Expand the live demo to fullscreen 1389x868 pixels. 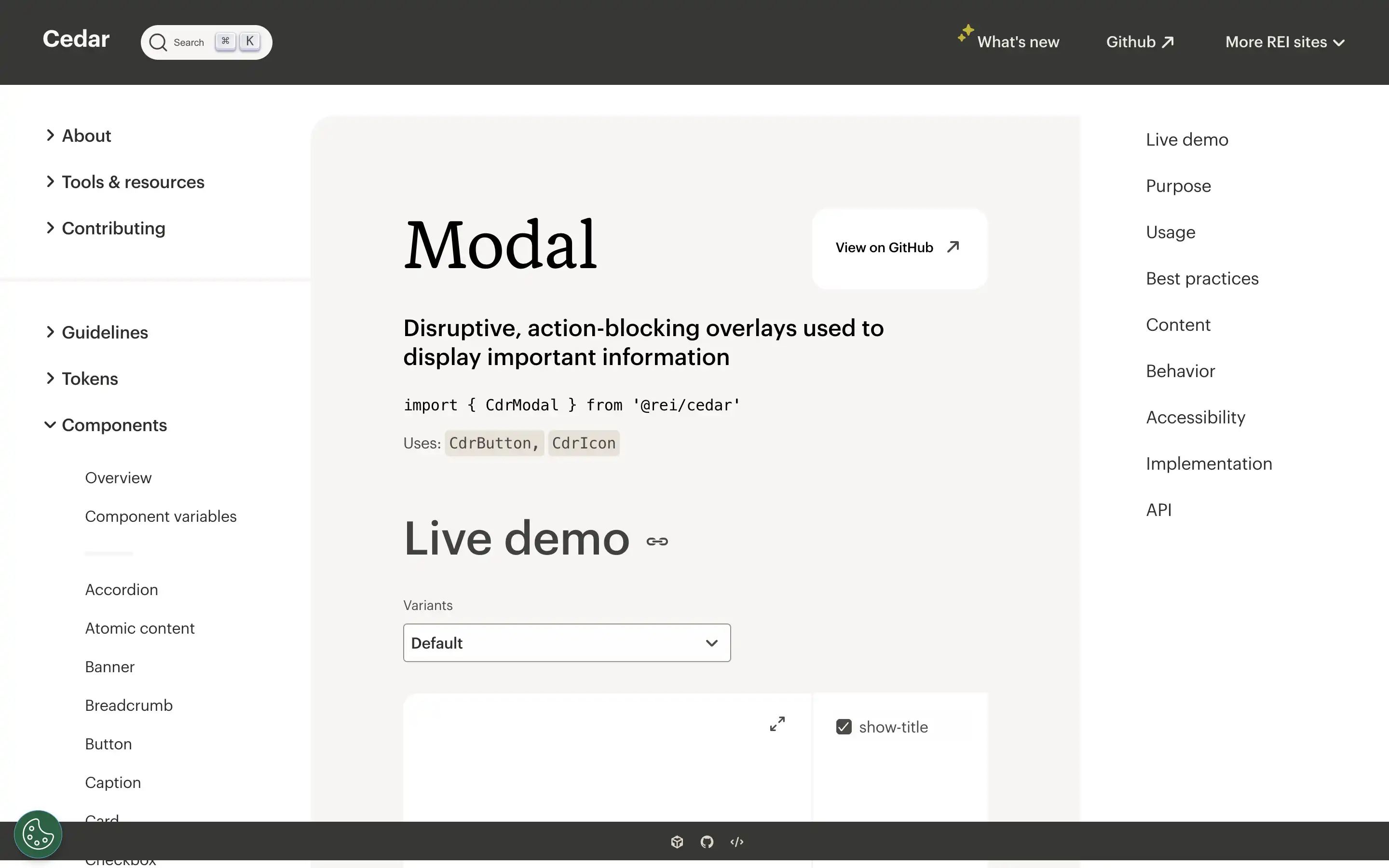point(777,724)
